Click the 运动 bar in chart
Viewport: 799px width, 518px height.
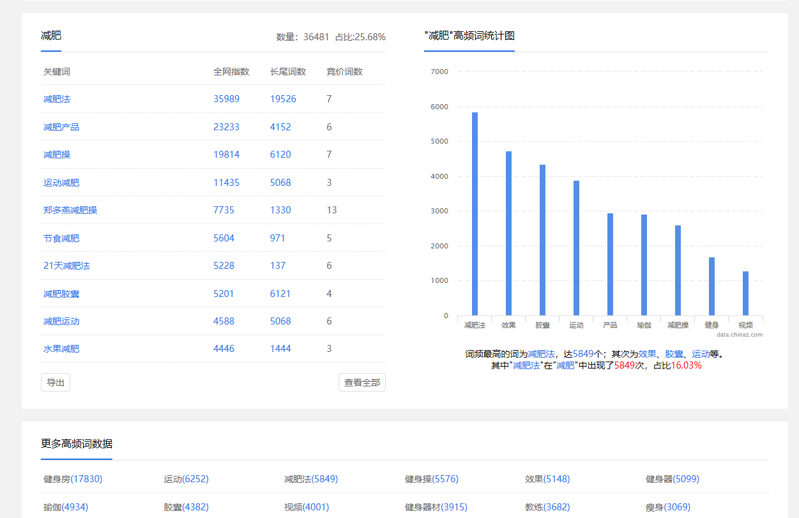576,248
